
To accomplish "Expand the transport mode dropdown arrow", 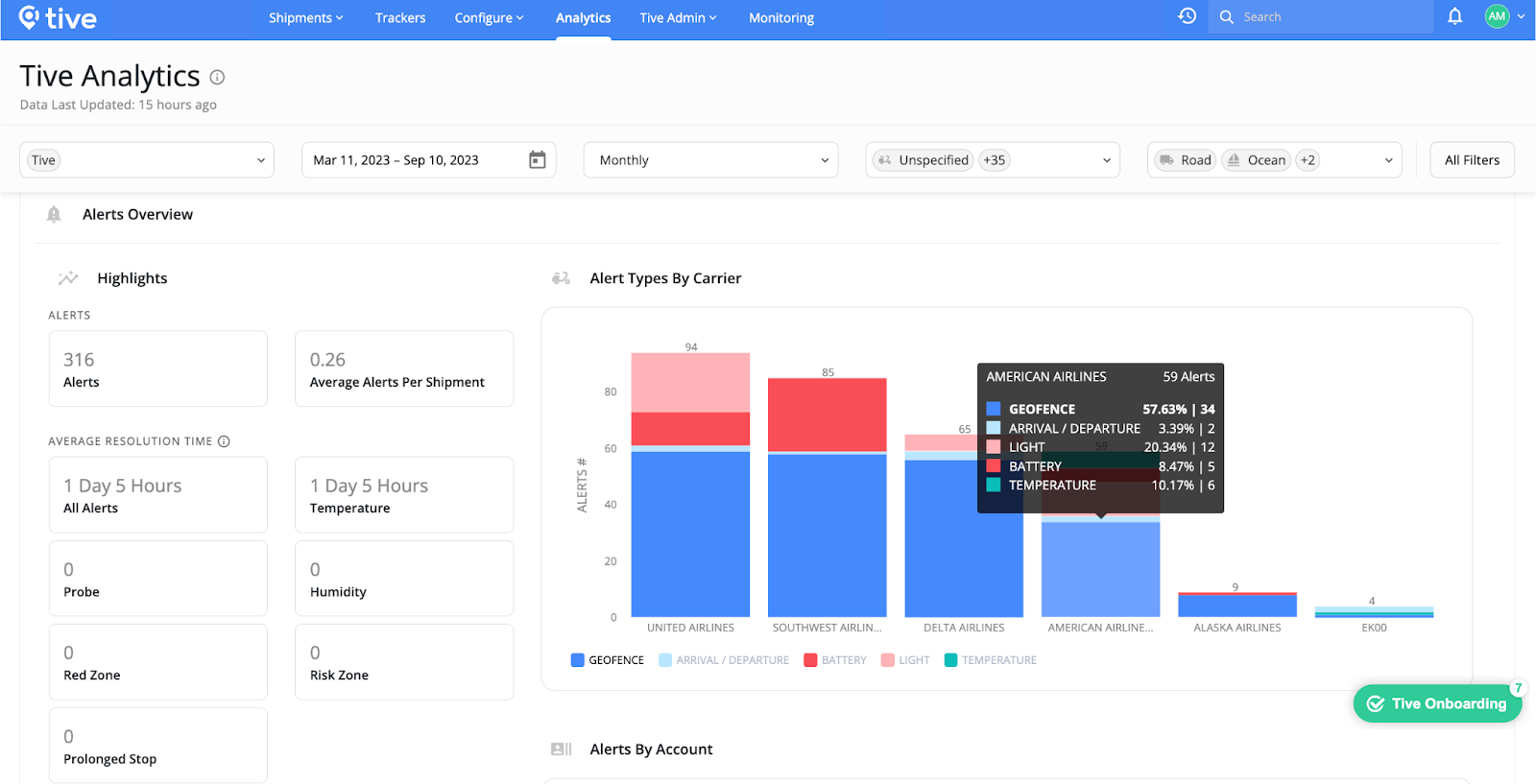I will 1389,160.
